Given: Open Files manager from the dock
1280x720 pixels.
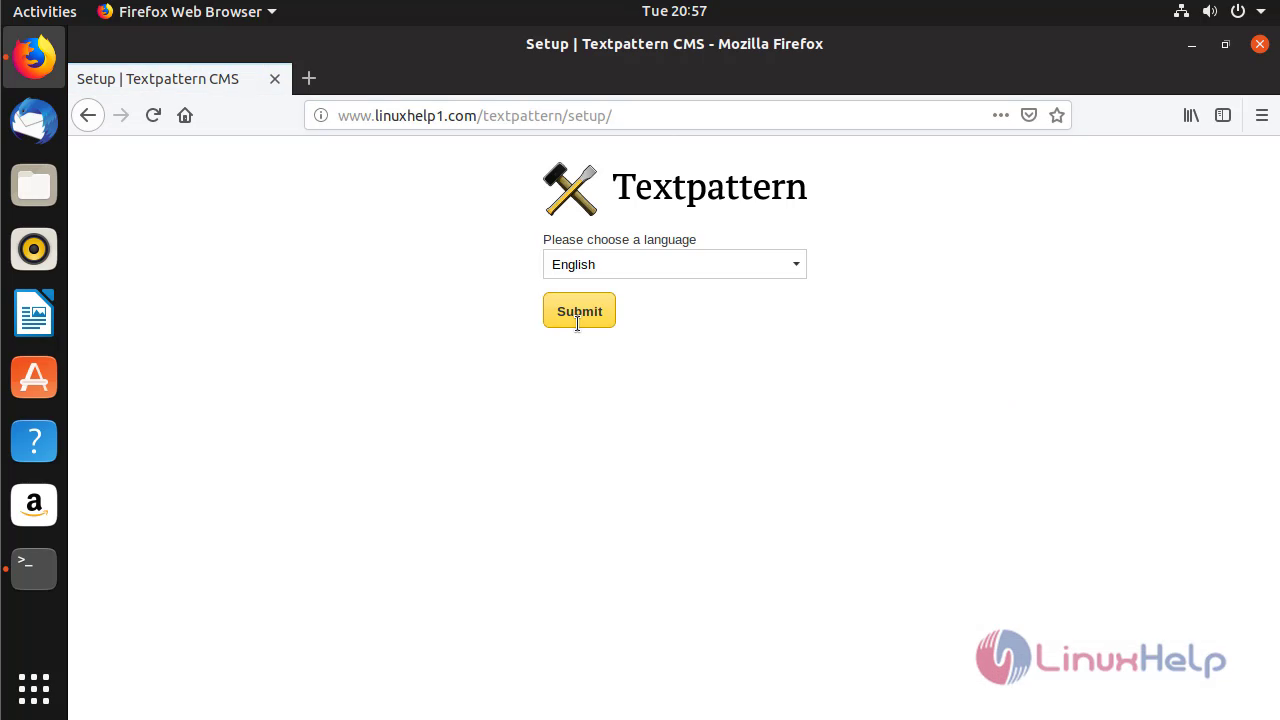Looking at the screenshot, I should [x=34, y=185].
